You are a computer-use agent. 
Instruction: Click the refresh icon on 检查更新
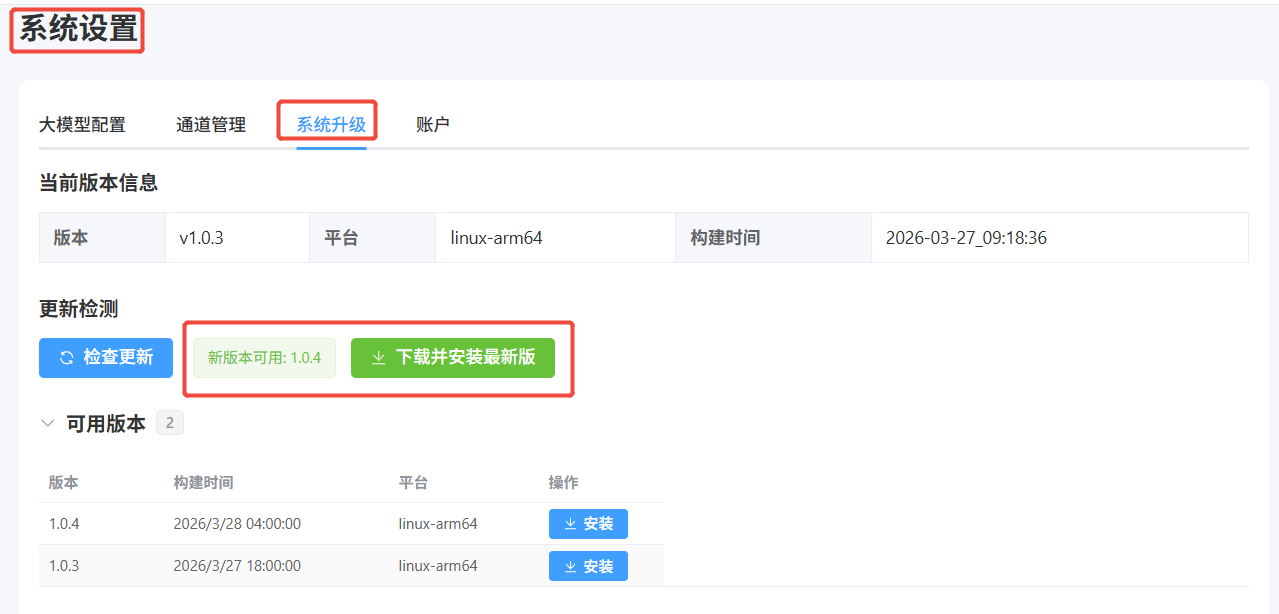click(67, 358)
